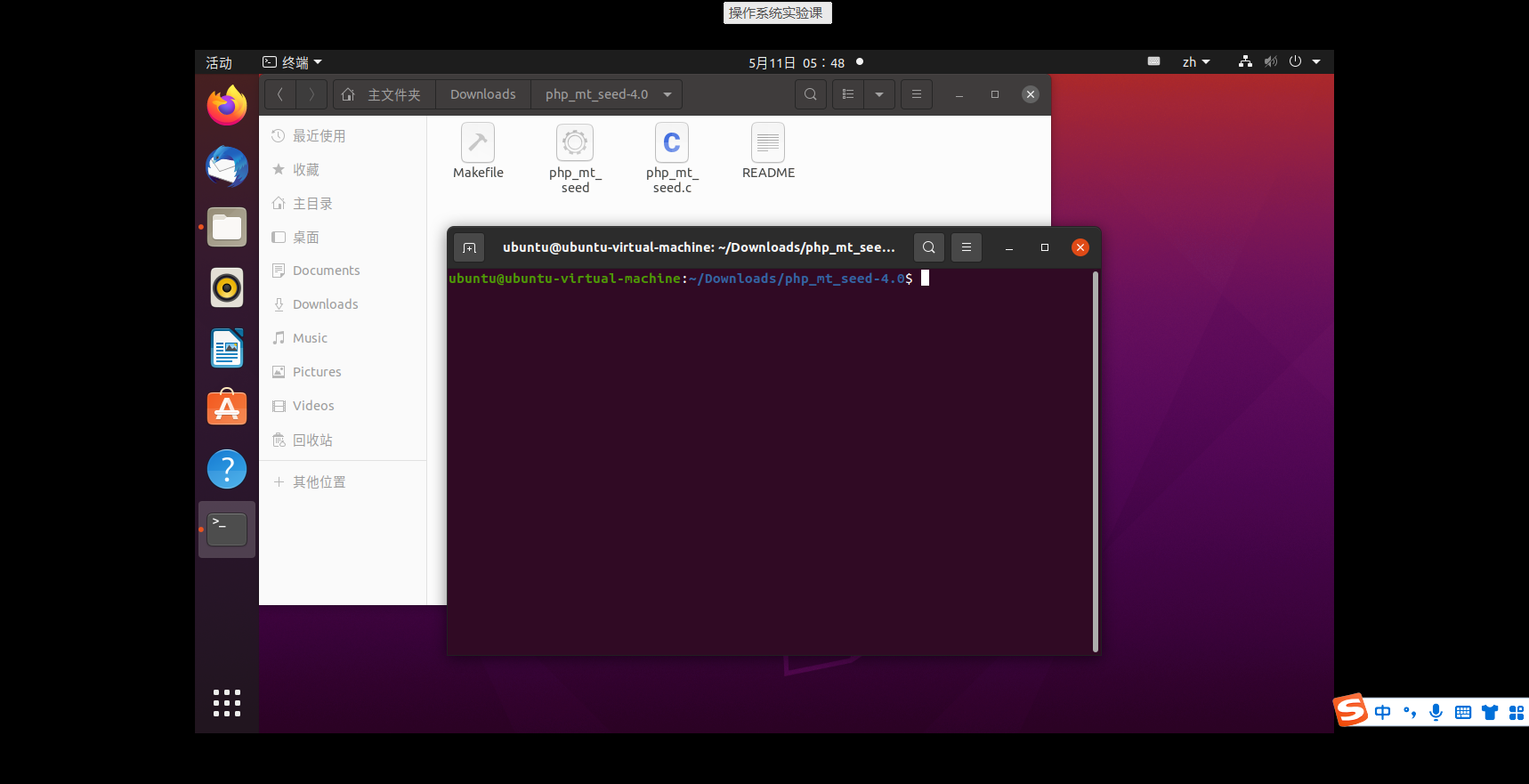
Task: Open a new tab in the terminal
Action: (469, 247)
